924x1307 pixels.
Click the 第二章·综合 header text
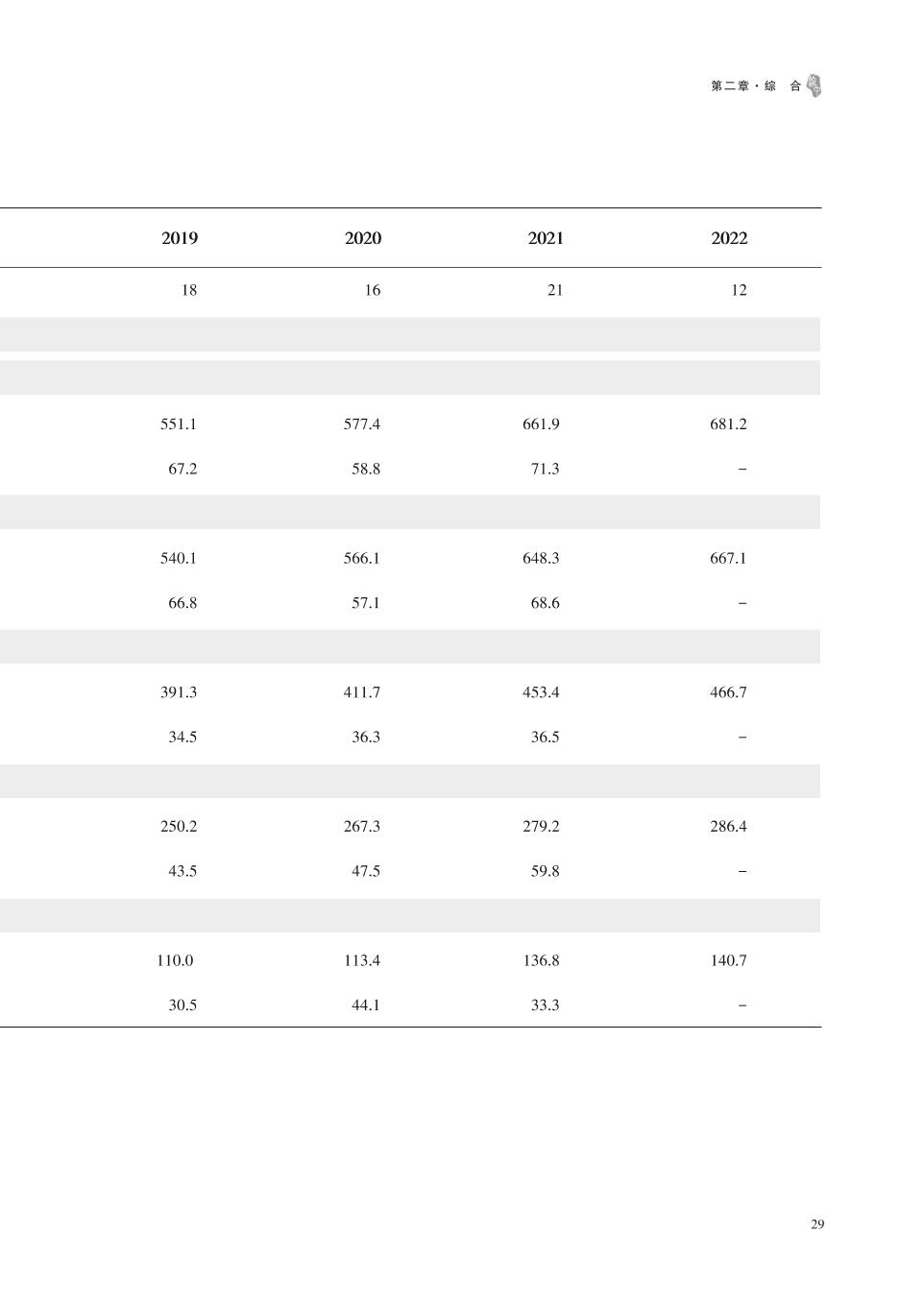point(756,86)
